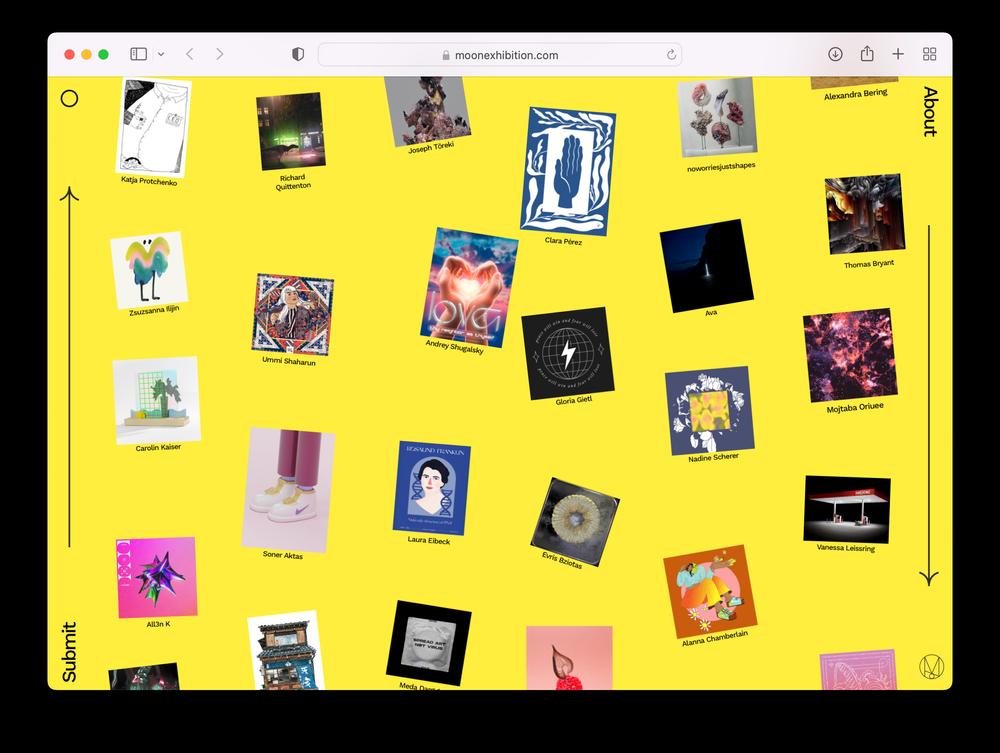View Ava's dark night artwork

pos(707,266)
